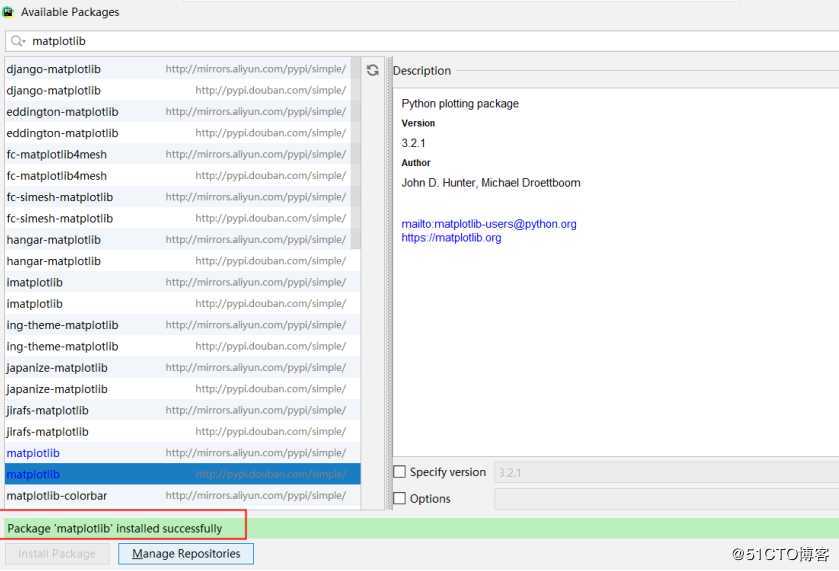Click the version number 3.2.1 in Description
The width and height of the screenshot is (839, 571).
pos(413,143)
